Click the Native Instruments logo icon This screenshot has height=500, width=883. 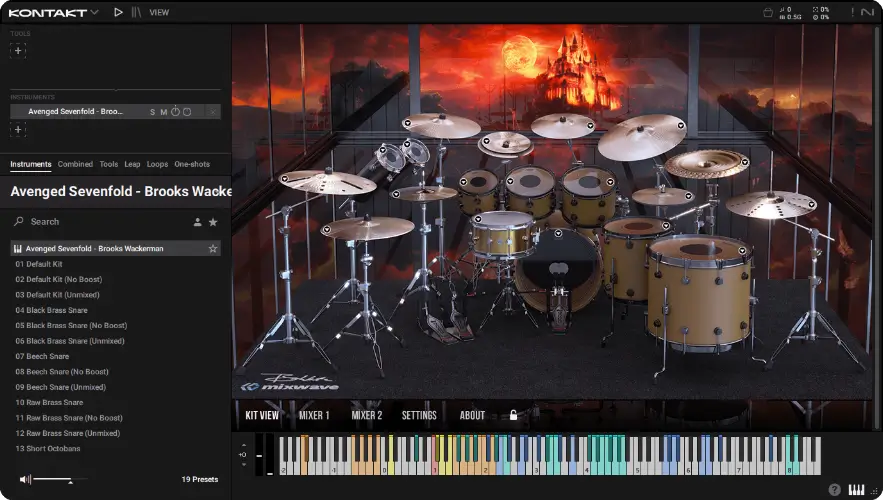[x=866, y=12]
